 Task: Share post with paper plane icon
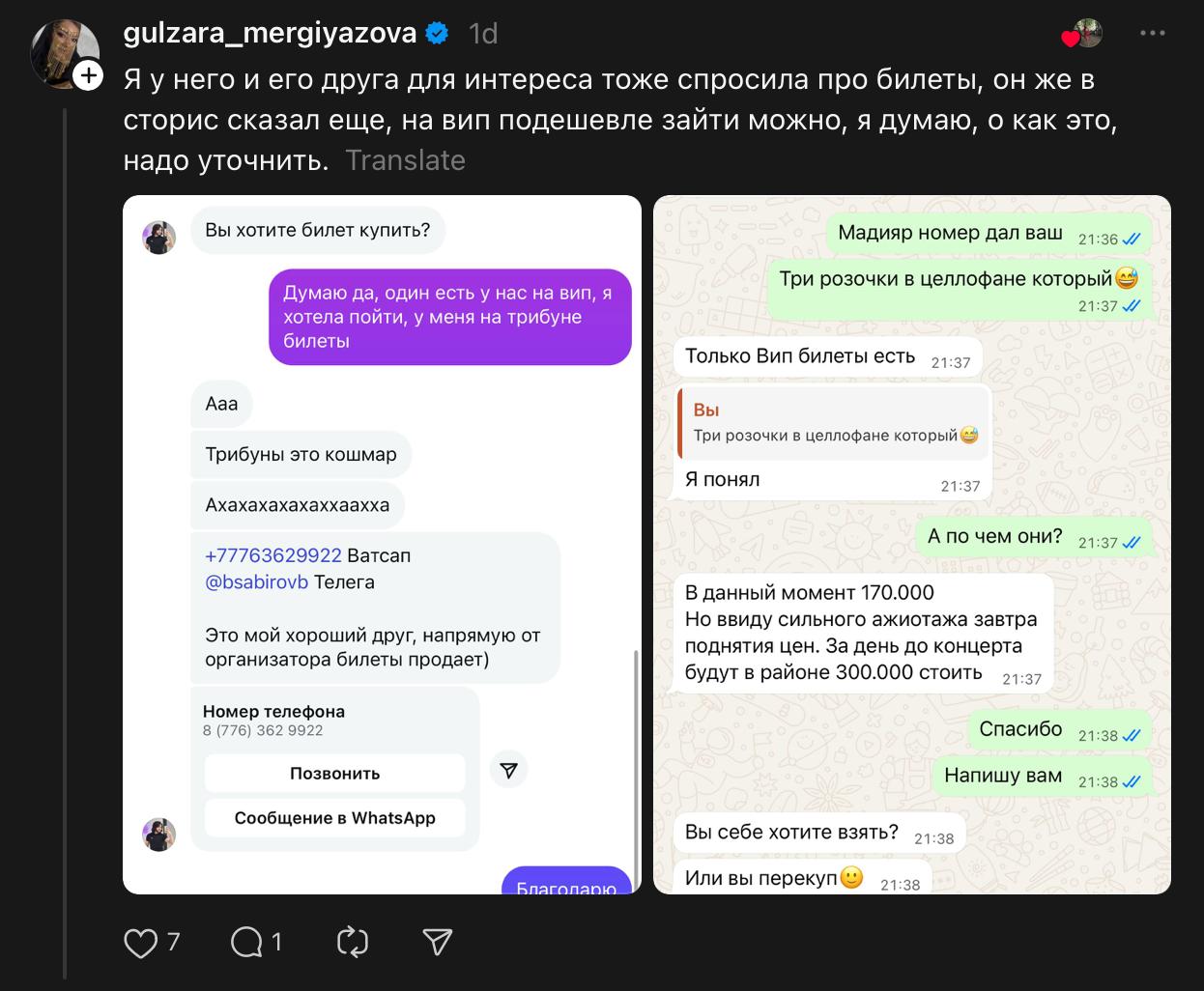coord(438,943)
